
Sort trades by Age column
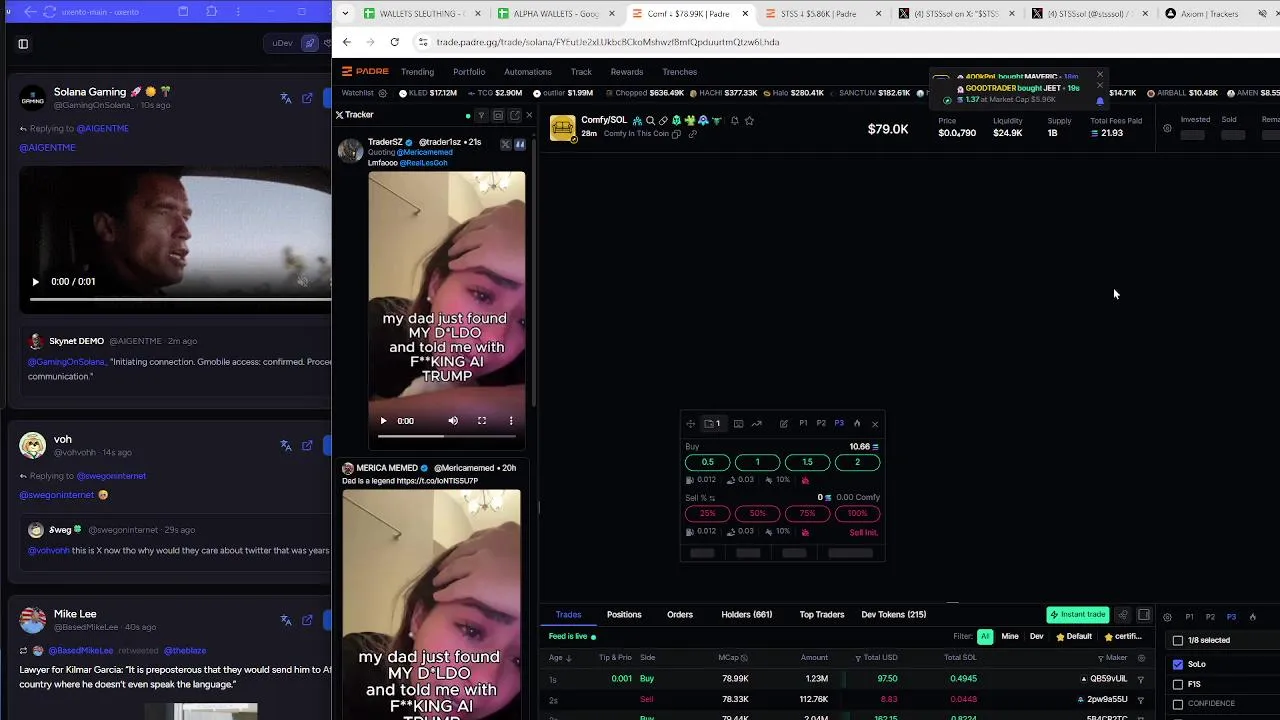[x=560, y=657]
